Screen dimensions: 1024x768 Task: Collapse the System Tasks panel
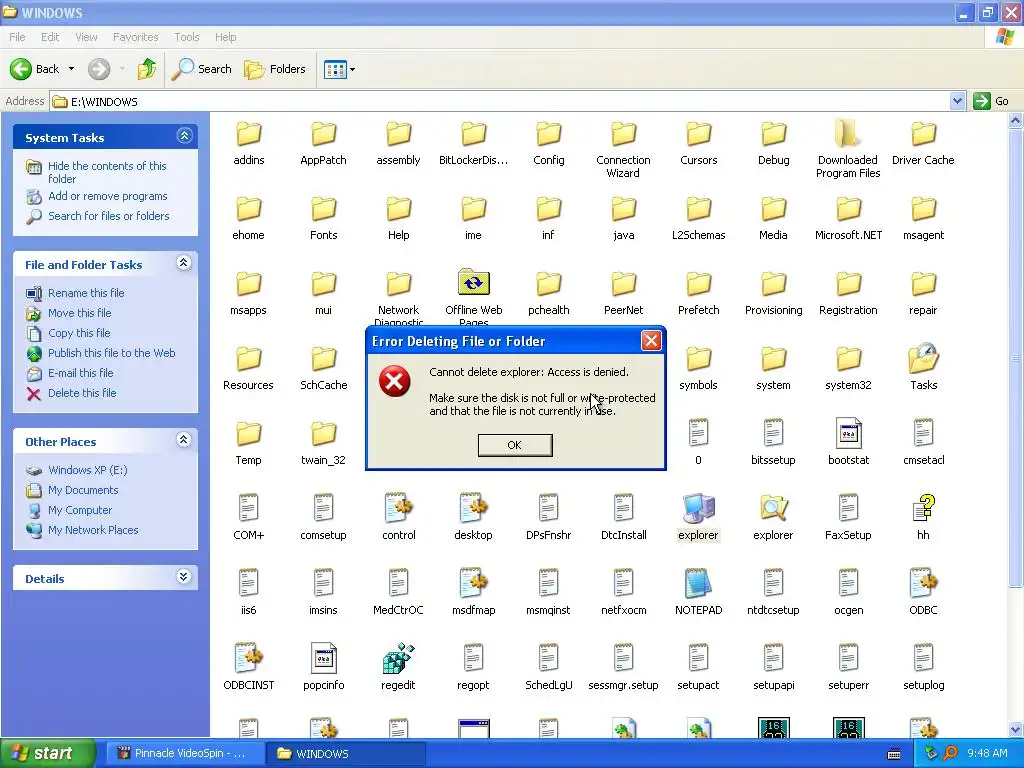[x=184, y=136]
